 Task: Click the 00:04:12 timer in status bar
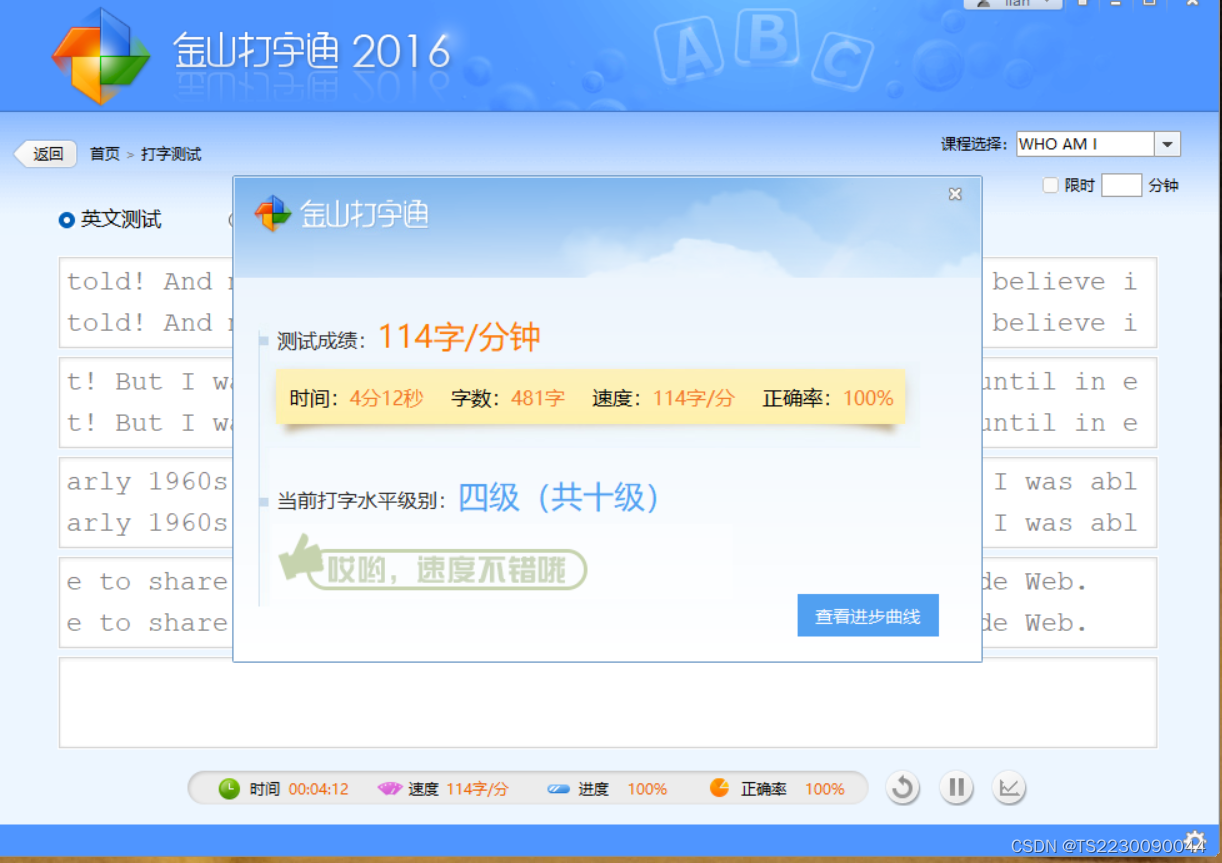(x=319, y=789)
